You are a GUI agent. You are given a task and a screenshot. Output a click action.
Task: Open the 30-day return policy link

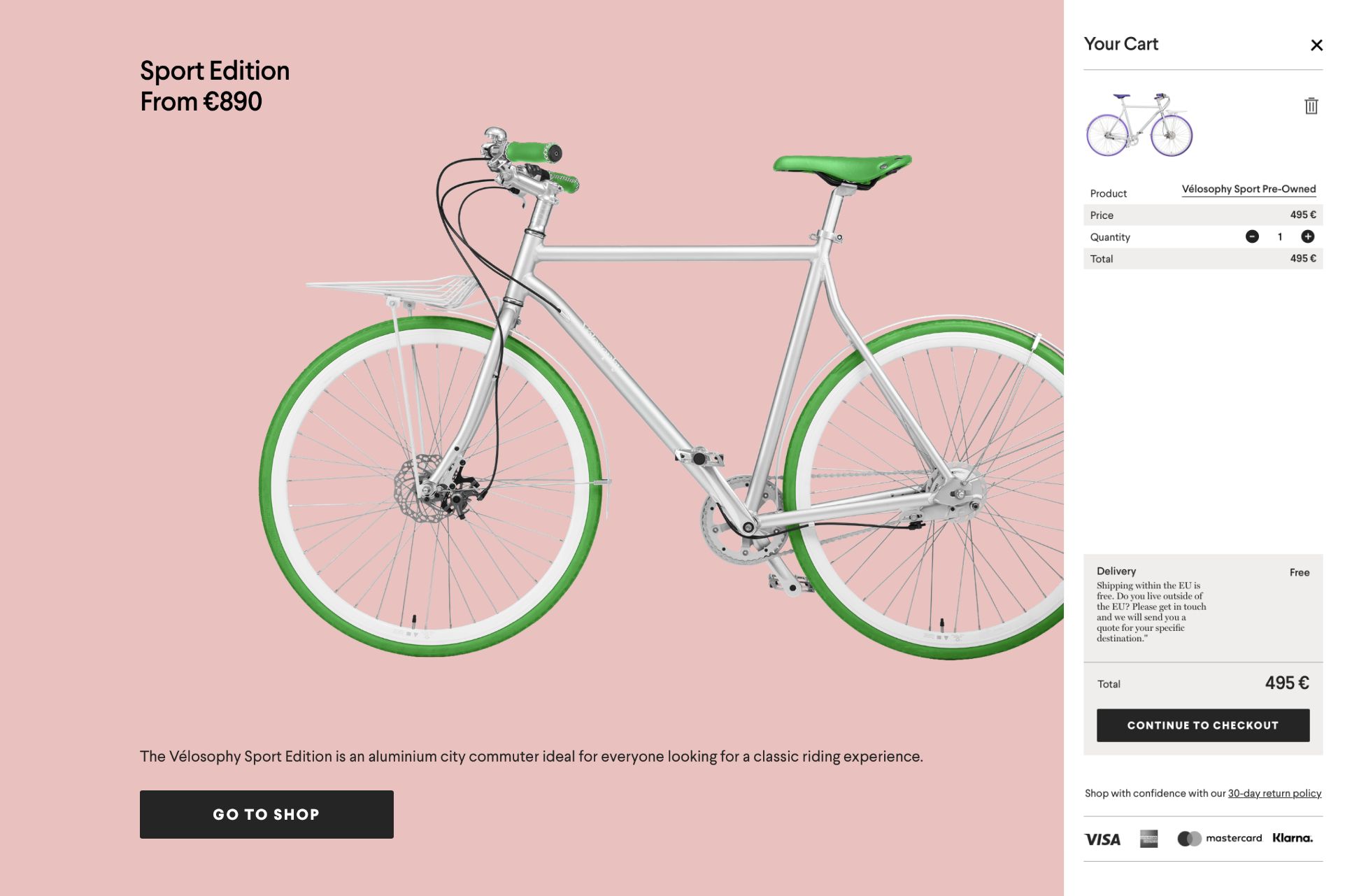(1274, 794)
